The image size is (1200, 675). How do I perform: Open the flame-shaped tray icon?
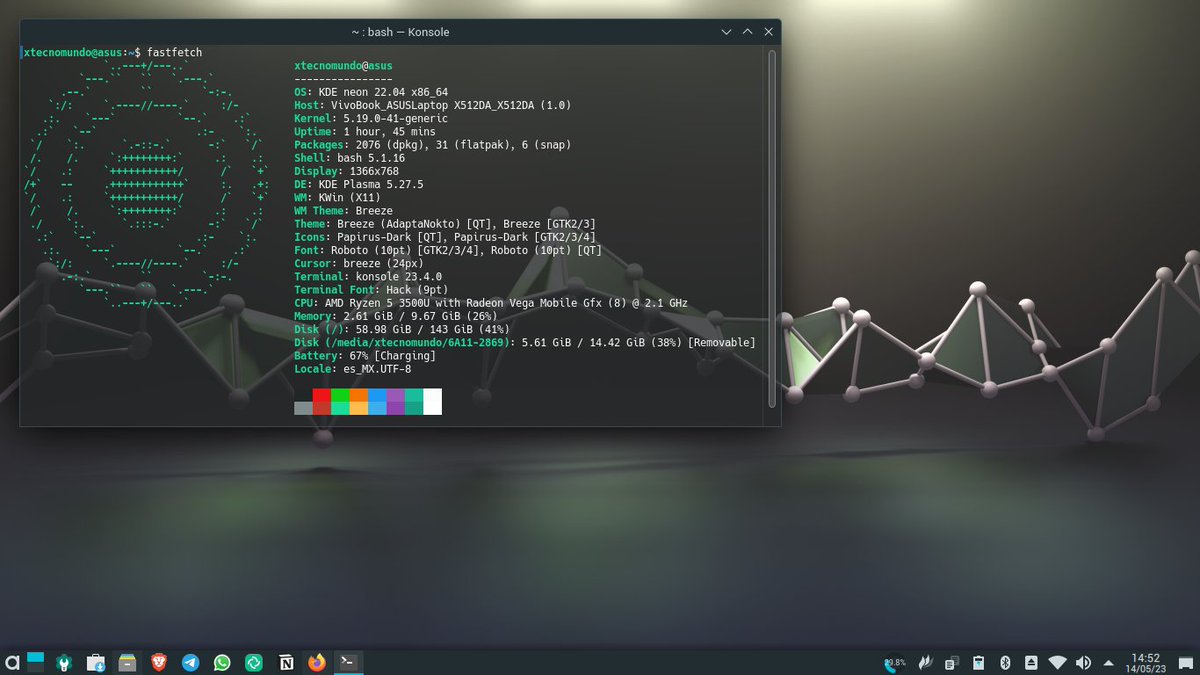(x=926, y=662)
